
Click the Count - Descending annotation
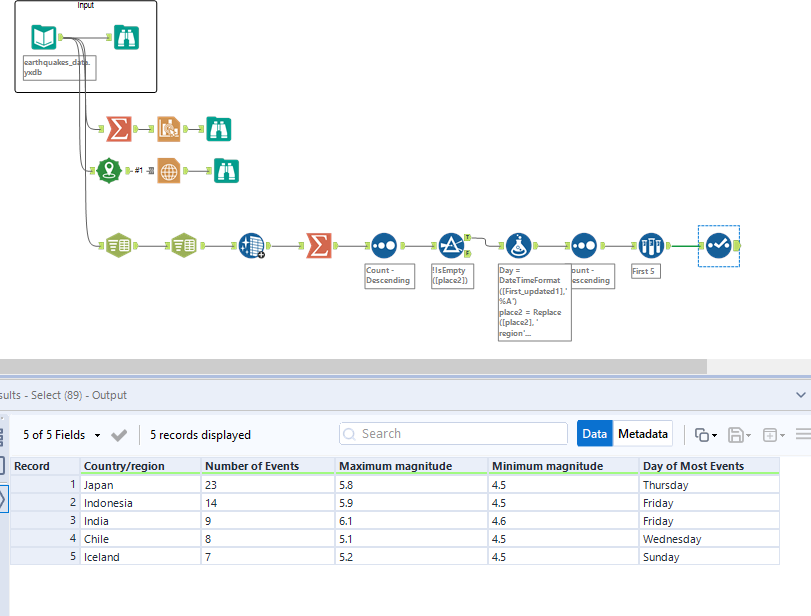[389, 276]
